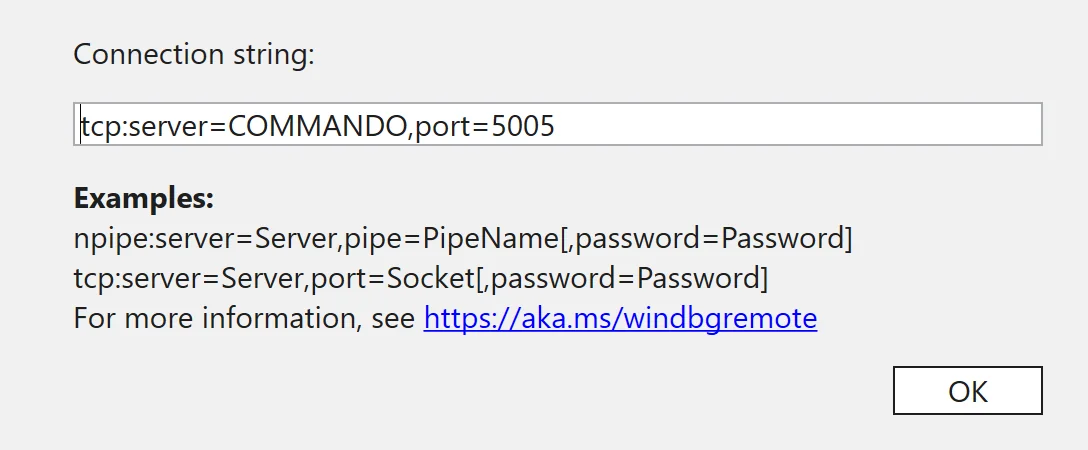The height and width of the screenshot is (450, 1088).
Task: Click "[,password=Password]" in the tcp example
Action: (x=621, y=278)
